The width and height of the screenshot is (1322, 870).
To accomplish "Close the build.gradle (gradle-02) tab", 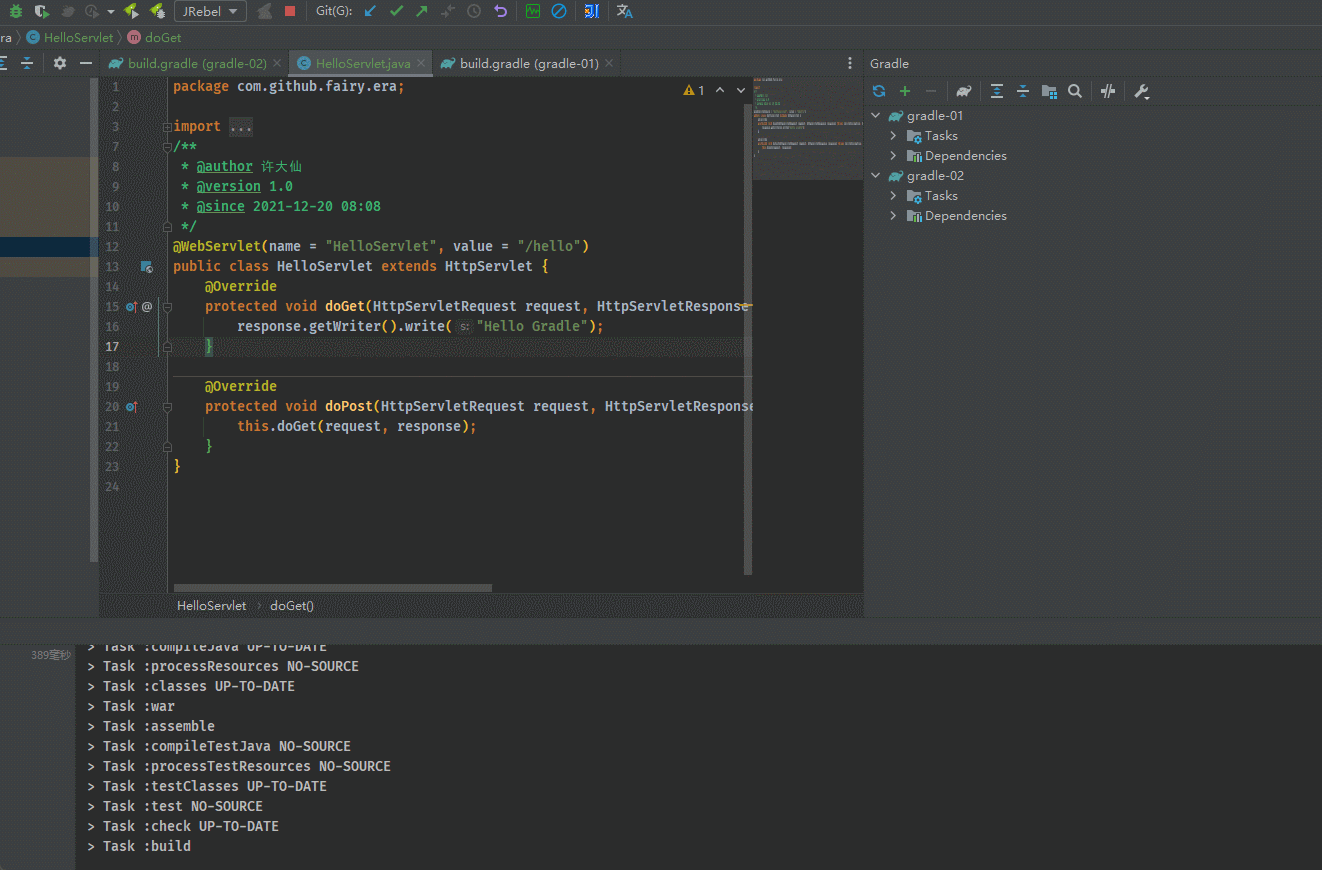I will 278,63.
